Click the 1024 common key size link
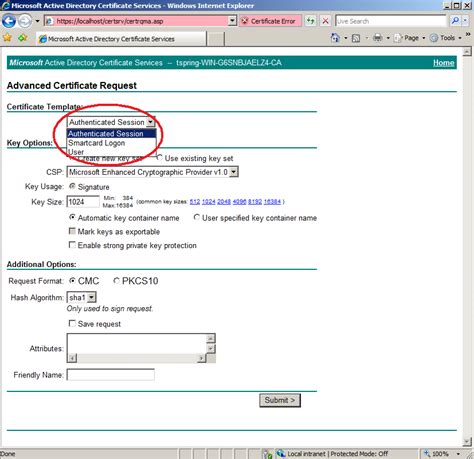 pos(209,202)
